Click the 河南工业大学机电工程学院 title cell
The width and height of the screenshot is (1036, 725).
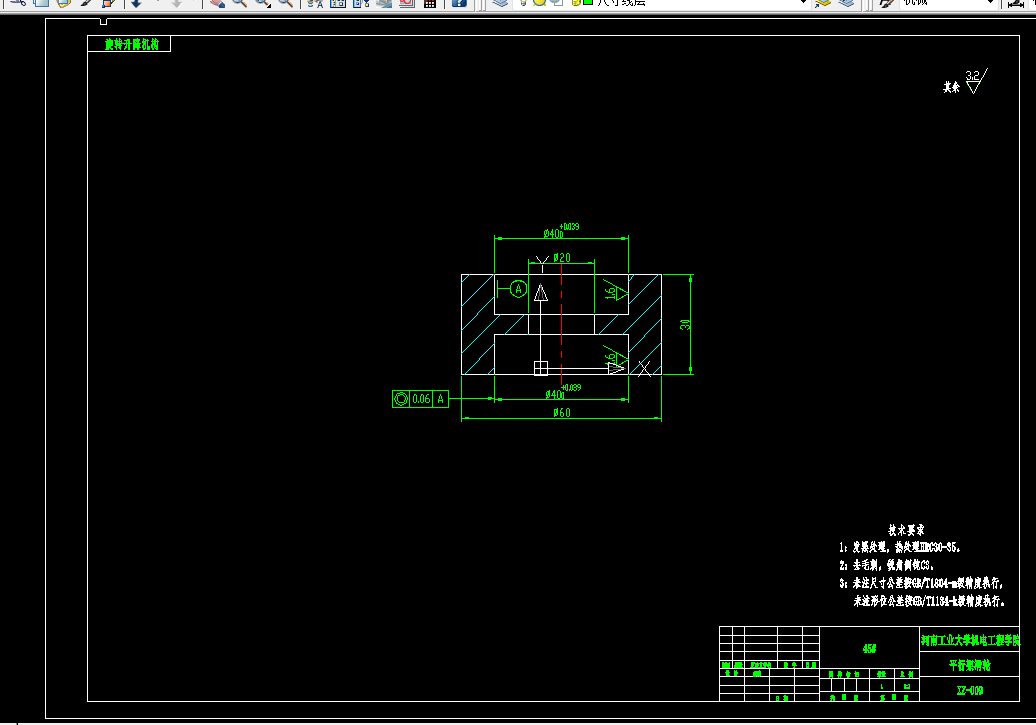(969, 640)
